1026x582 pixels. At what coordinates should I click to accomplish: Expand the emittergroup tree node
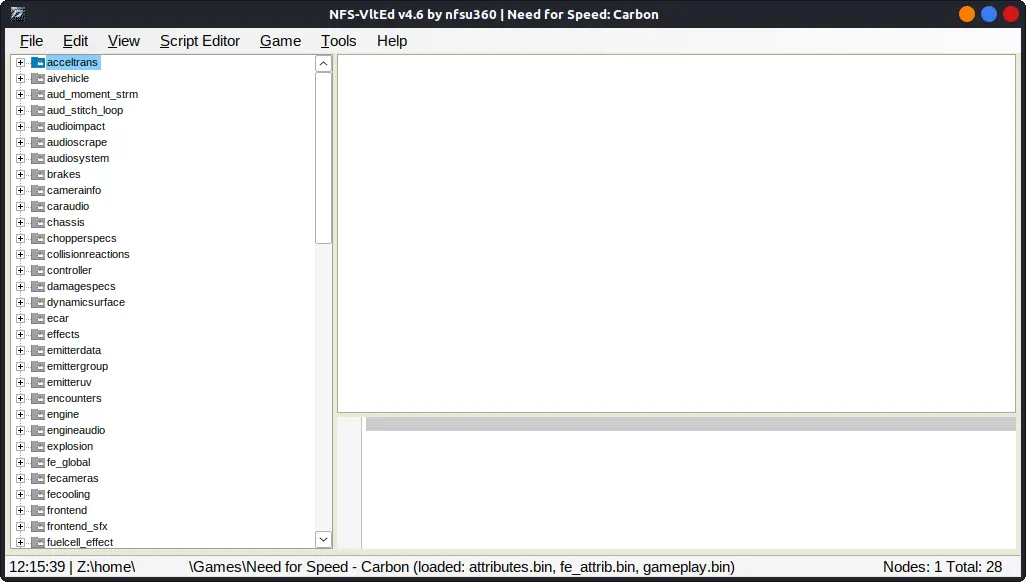(20, 367)
